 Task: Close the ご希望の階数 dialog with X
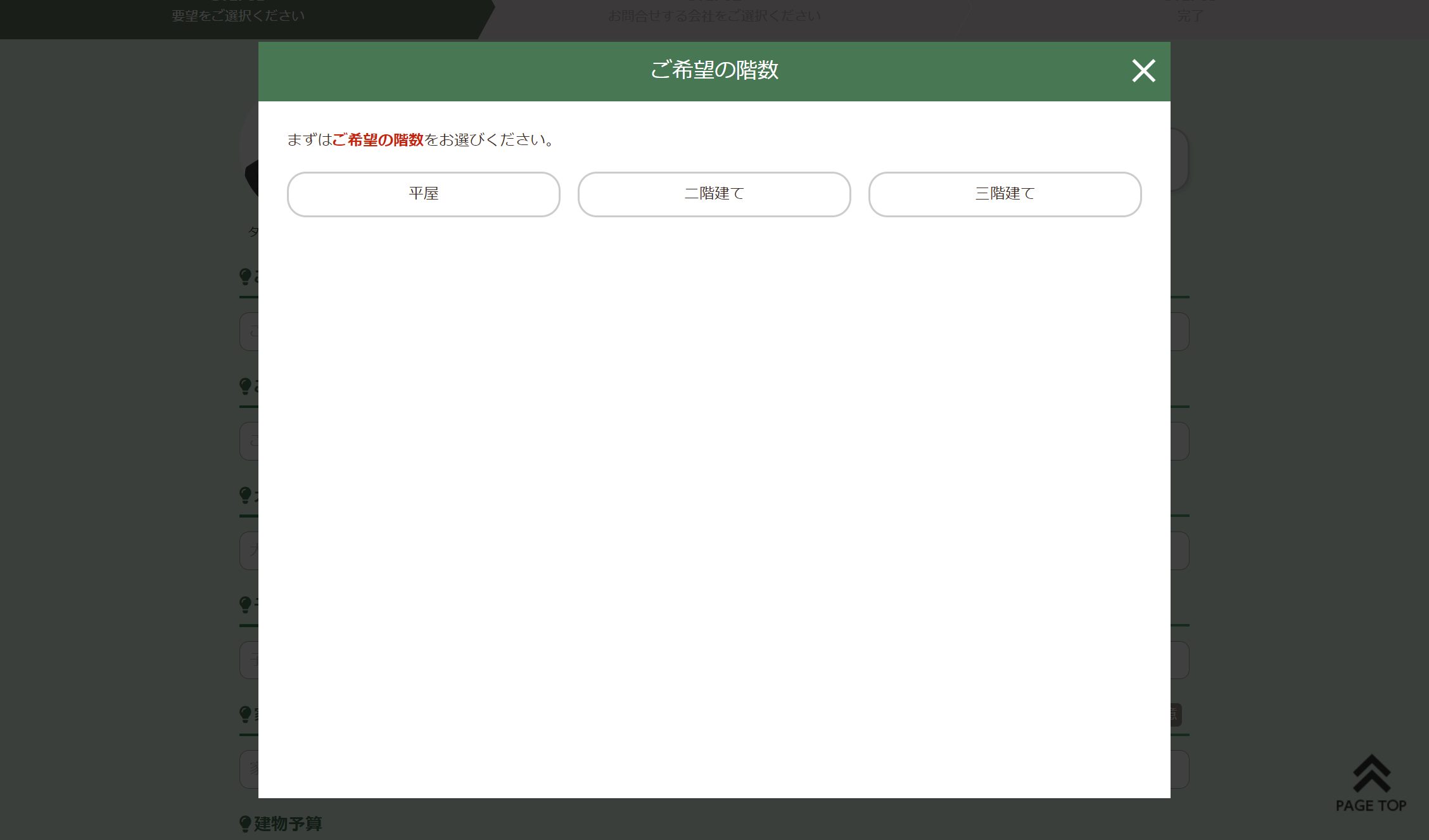click(x=1143, y=71)
